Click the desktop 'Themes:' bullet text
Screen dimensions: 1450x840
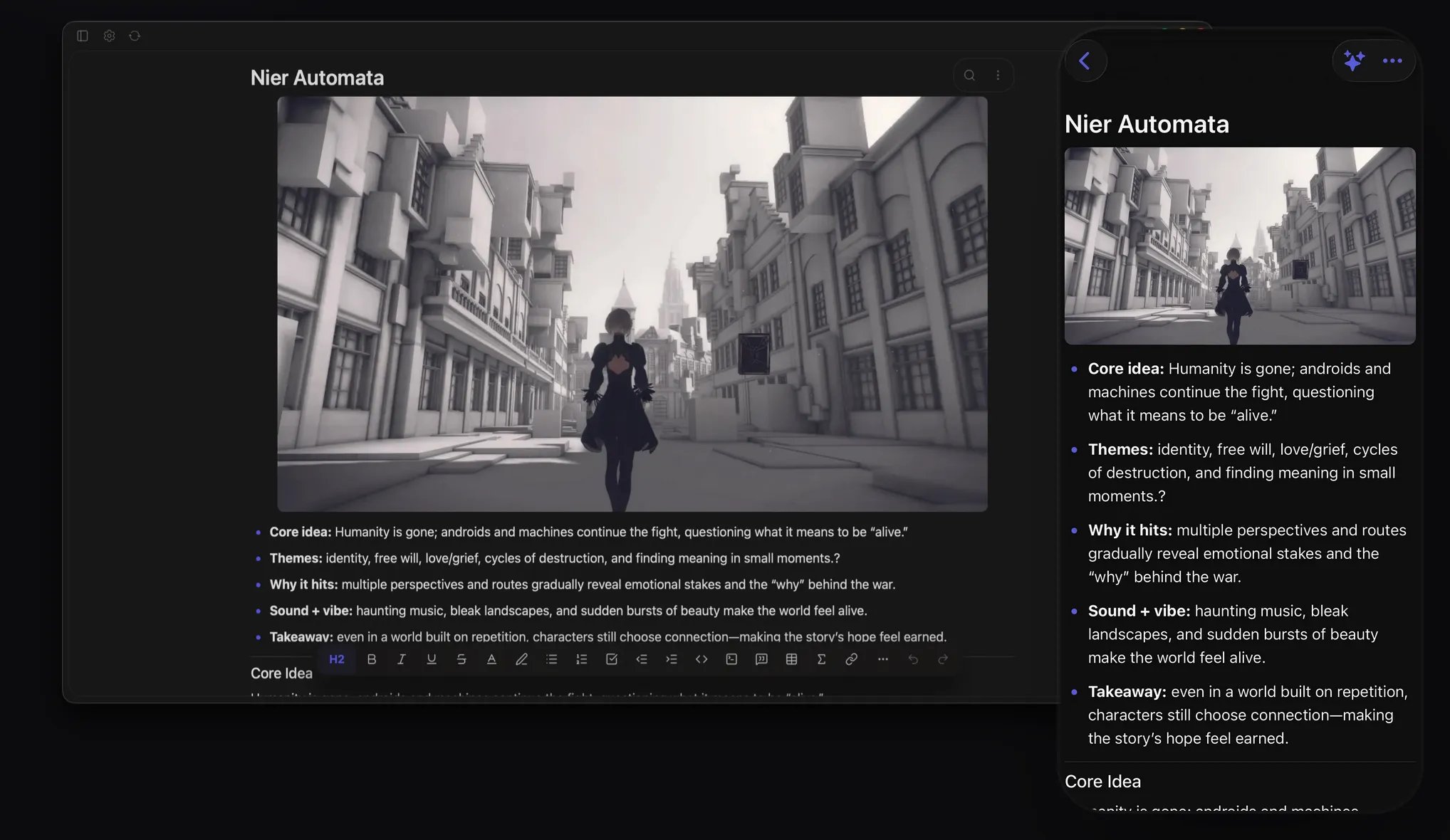click(x=555, y=558)
